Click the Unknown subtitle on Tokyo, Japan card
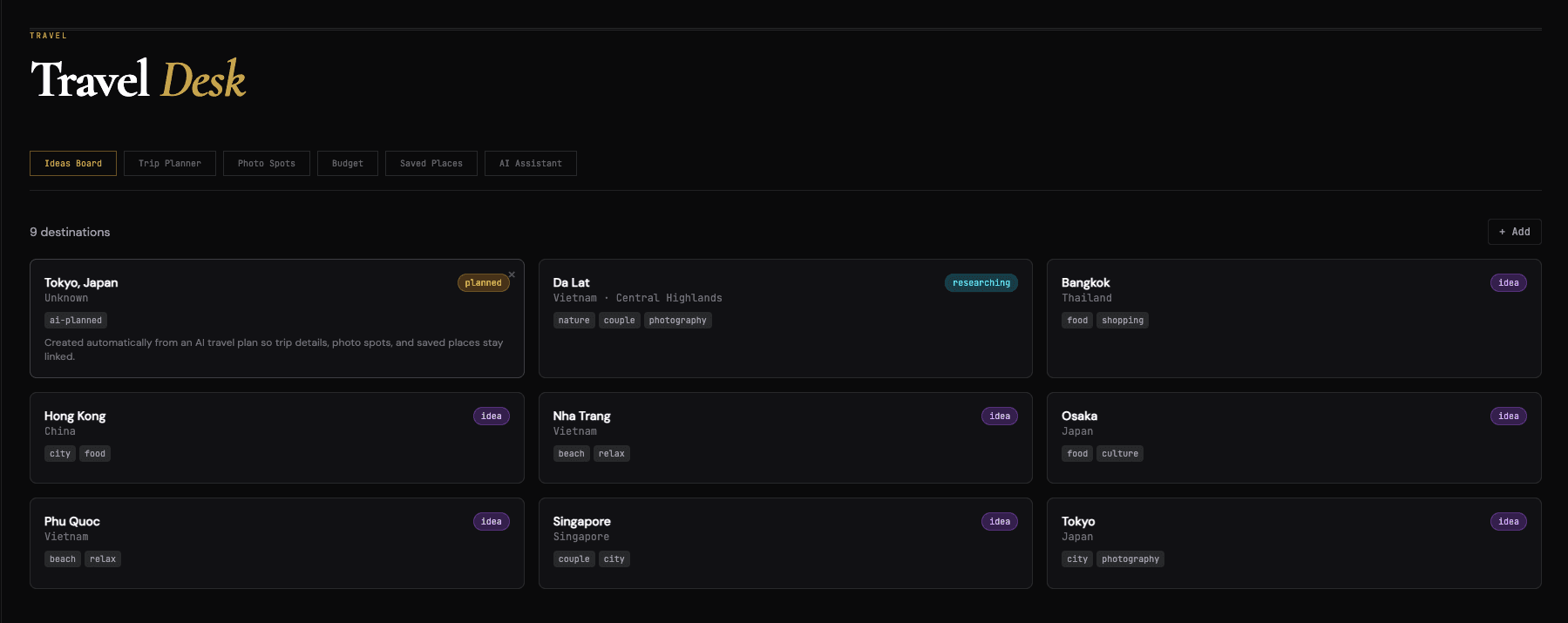Screen dimensions: 1568x623 point(66,298)
